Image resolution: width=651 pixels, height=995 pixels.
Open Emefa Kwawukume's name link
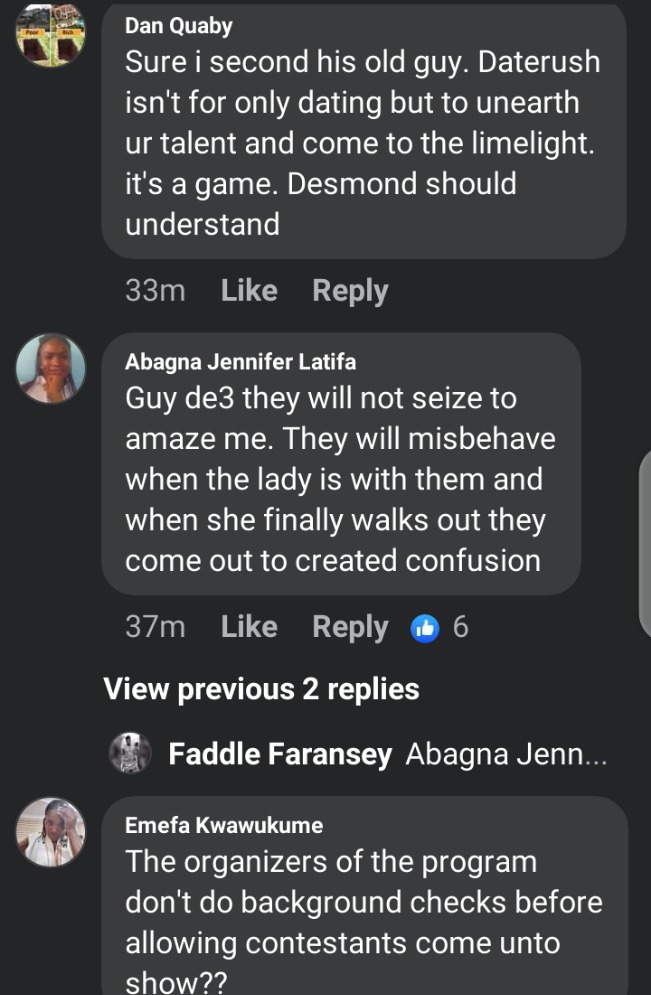(224, 825)
